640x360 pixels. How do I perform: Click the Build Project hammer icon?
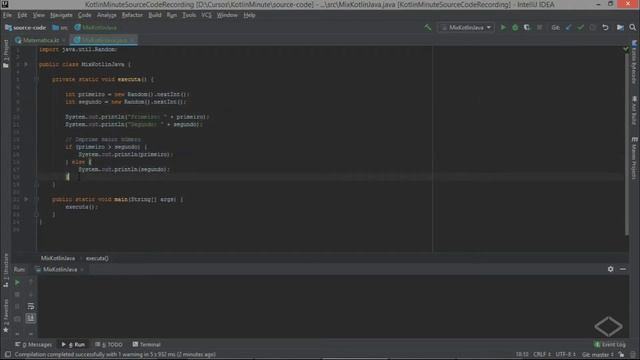(x=427, y=27)
